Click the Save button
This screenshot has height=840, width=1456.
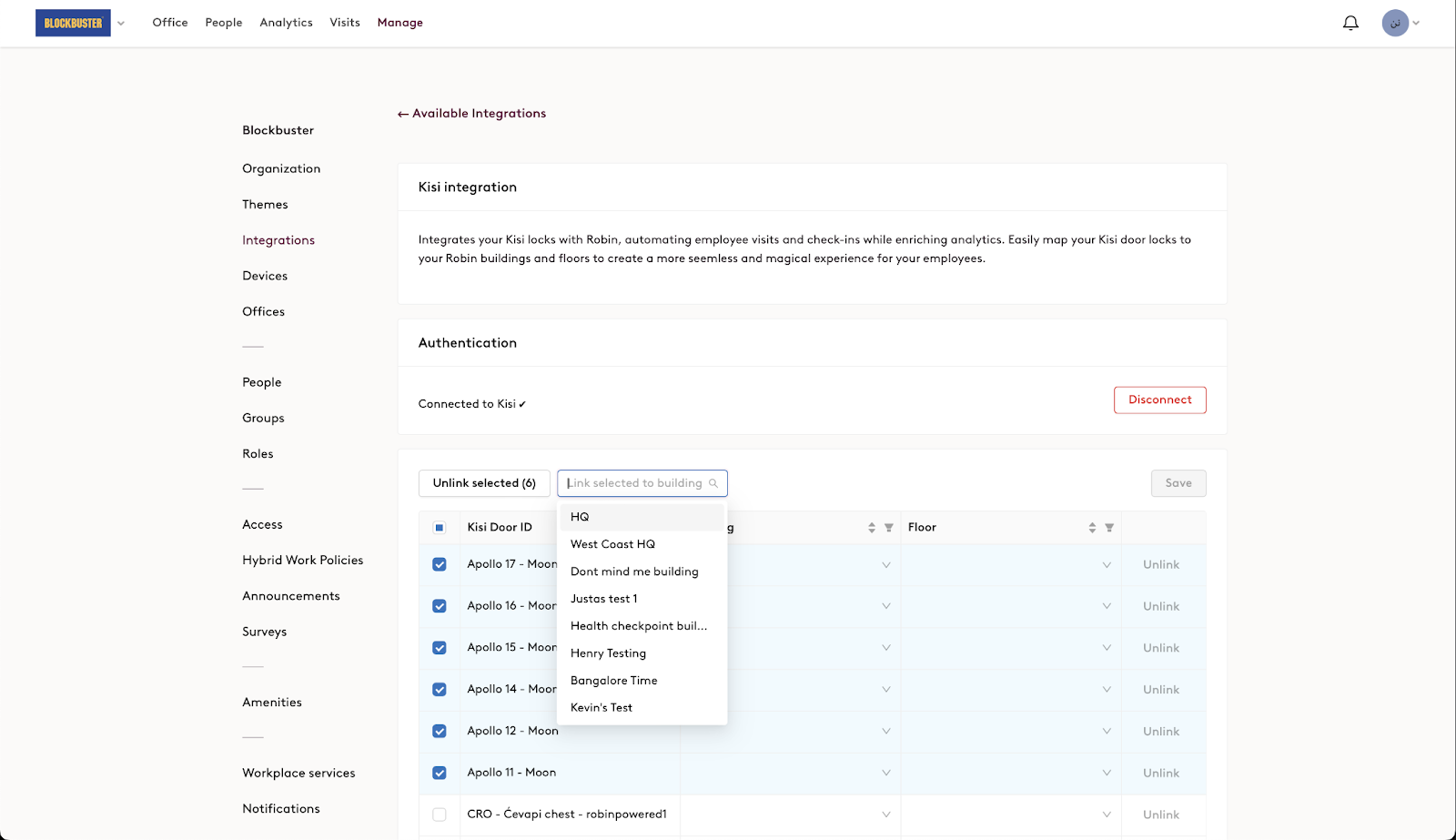1178,483
